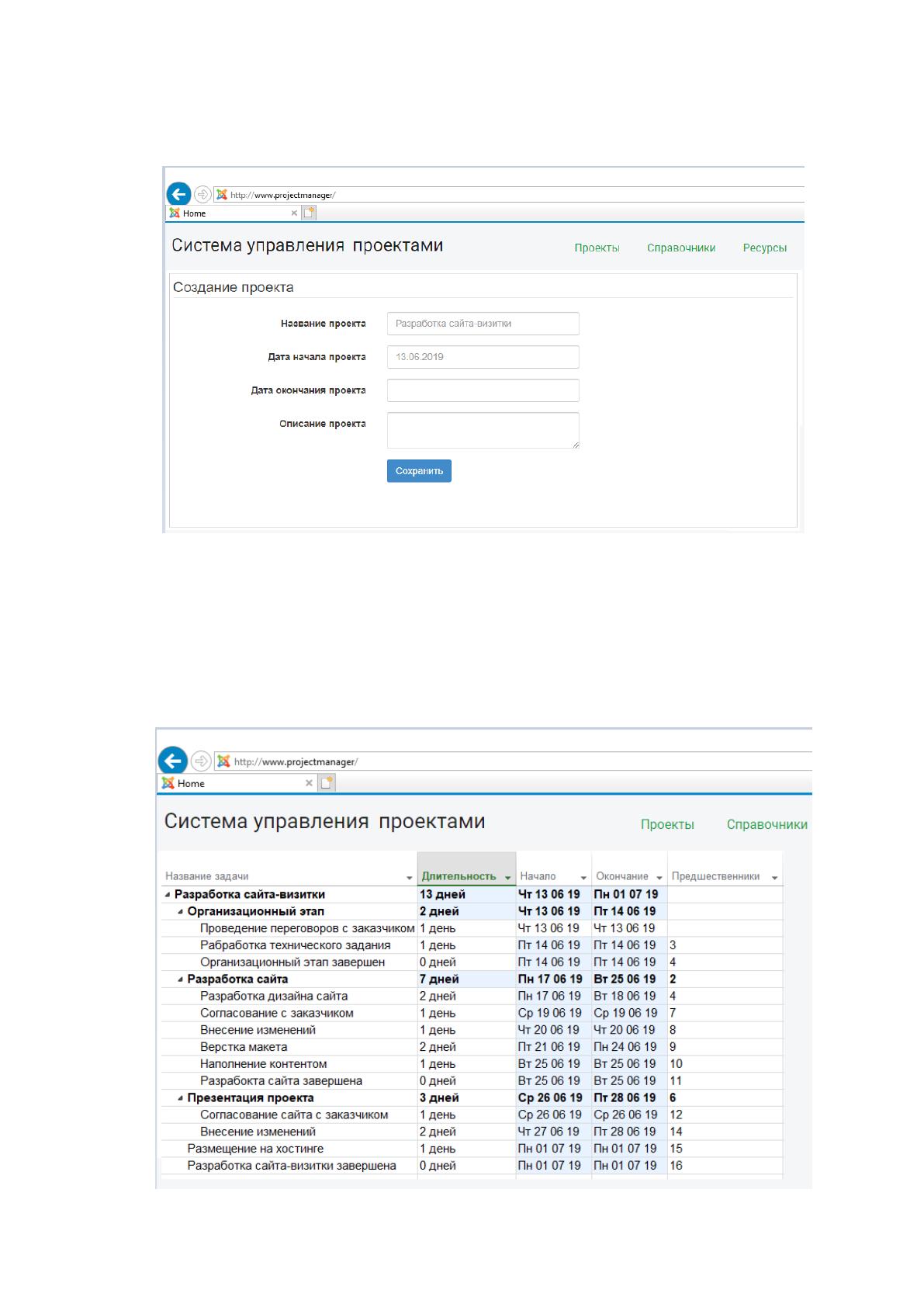Open the Длительность column dropdown
Viewport: 924px width, 1307px height.
click(508, 877)
